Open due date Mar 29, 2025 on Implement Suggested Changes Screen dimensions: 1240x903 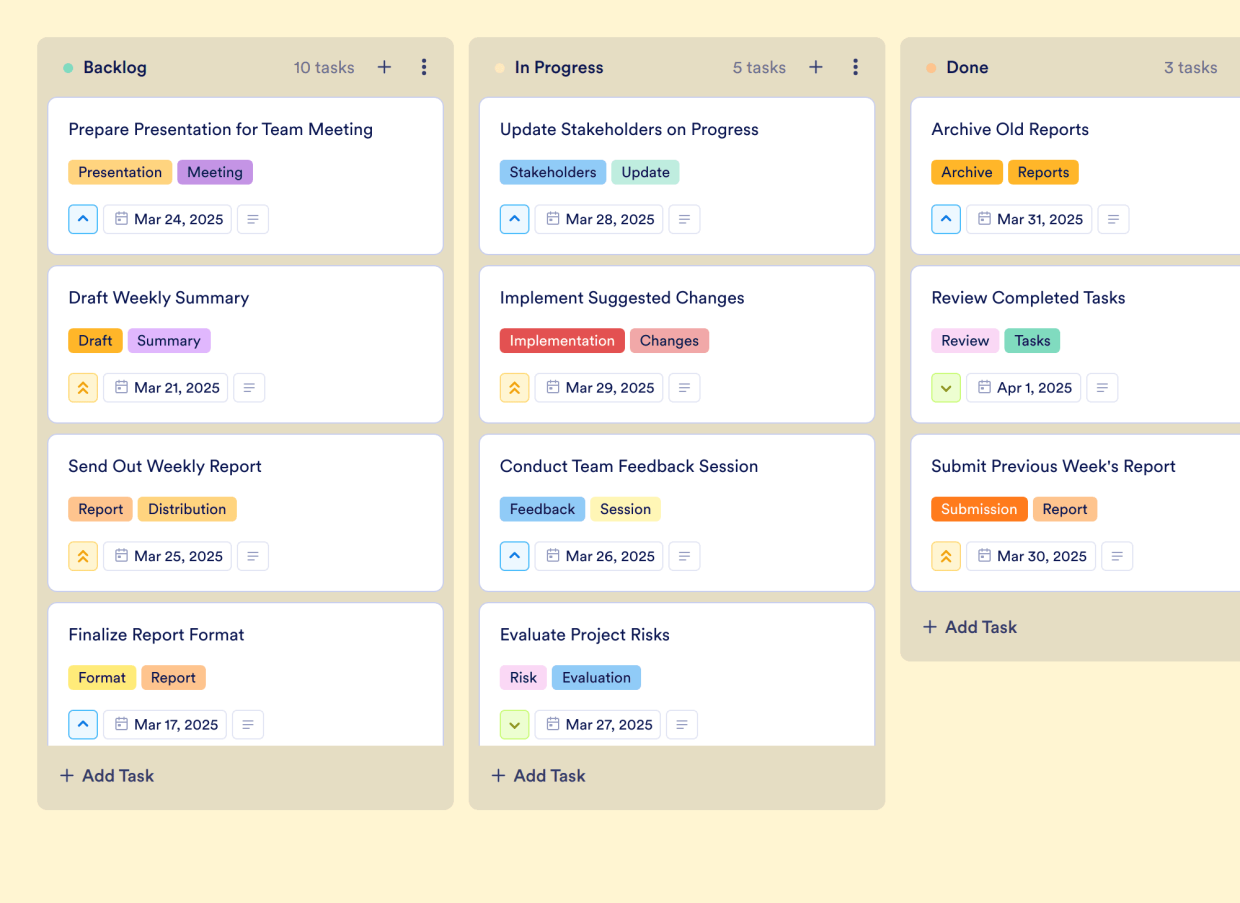click(x=598, y=387)
